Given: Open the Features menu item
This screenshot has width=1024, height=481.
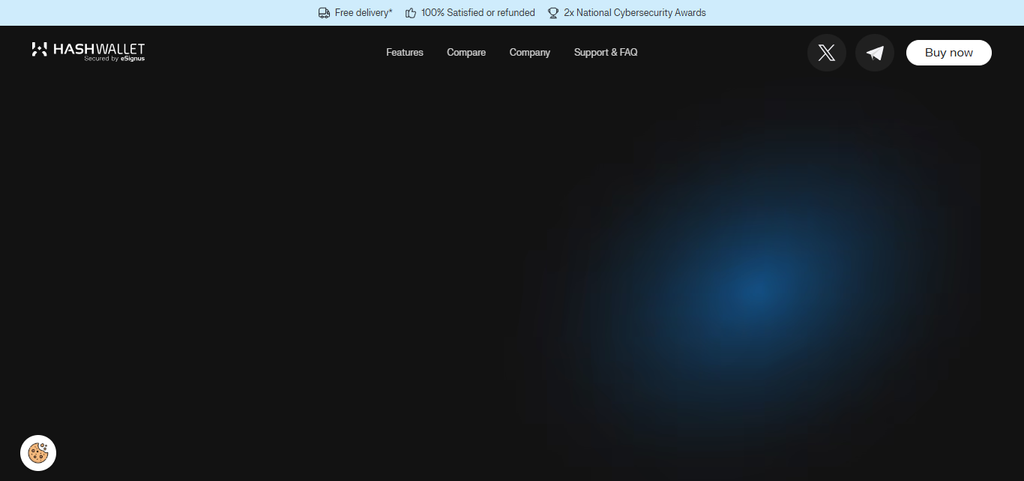Looking at the screenshot, I should click(404, 52).
